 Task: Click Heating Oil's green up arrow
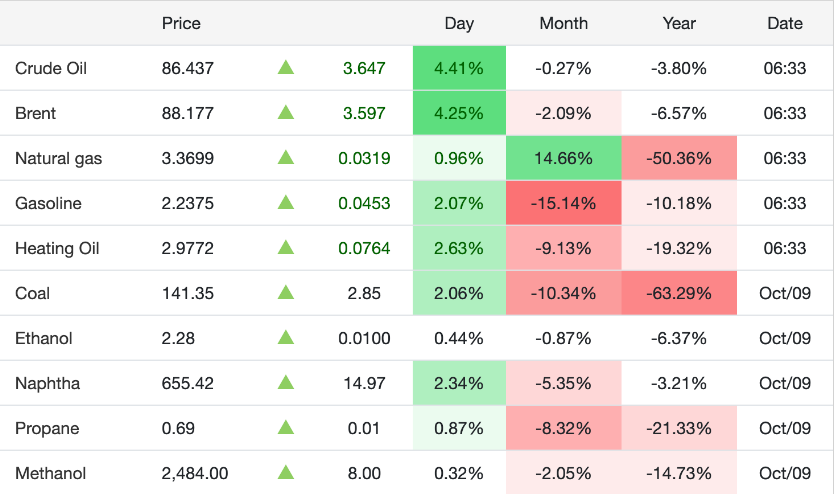(286, 248)
